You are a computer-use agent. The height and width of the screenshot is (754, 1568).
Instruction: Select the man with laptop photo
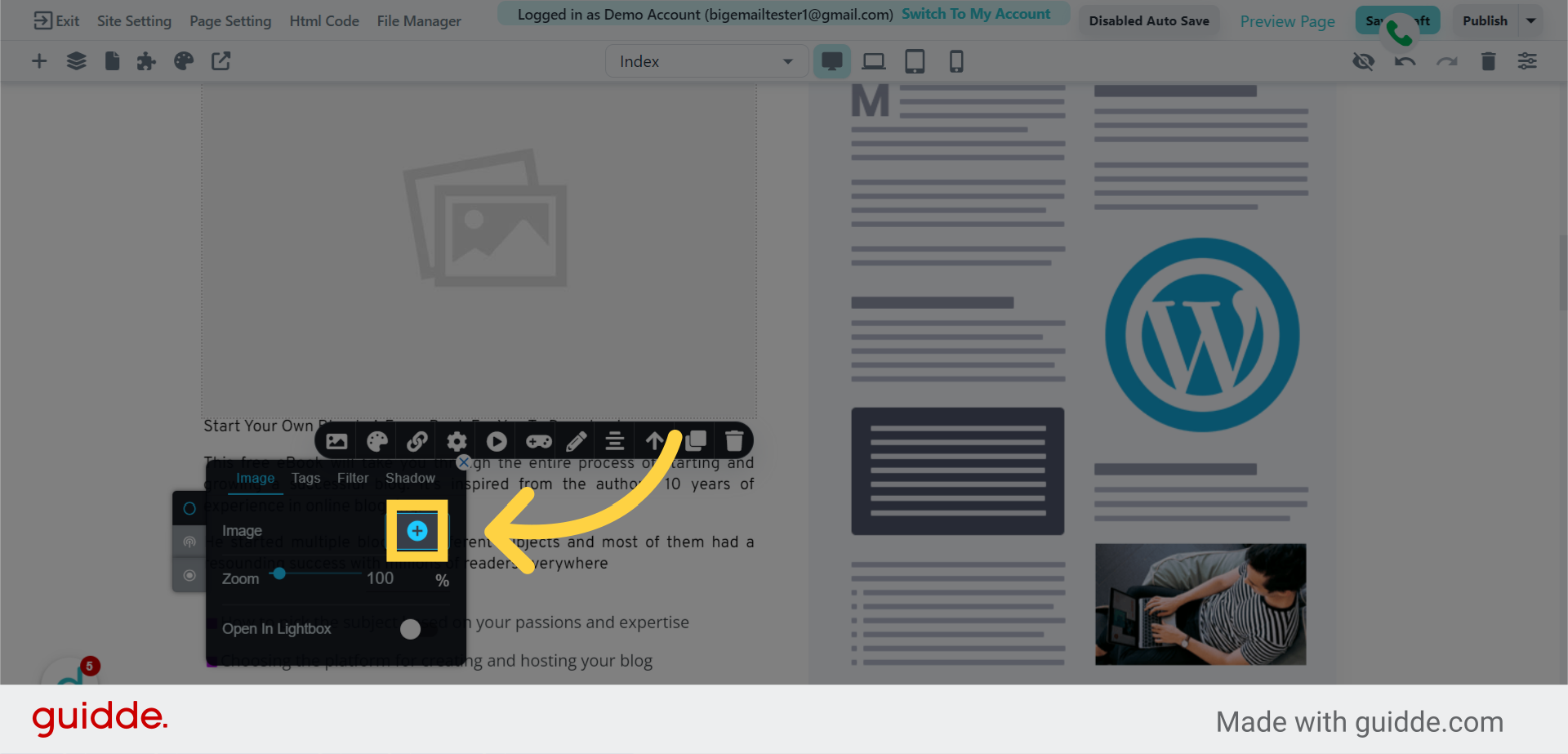(1200, 605)
